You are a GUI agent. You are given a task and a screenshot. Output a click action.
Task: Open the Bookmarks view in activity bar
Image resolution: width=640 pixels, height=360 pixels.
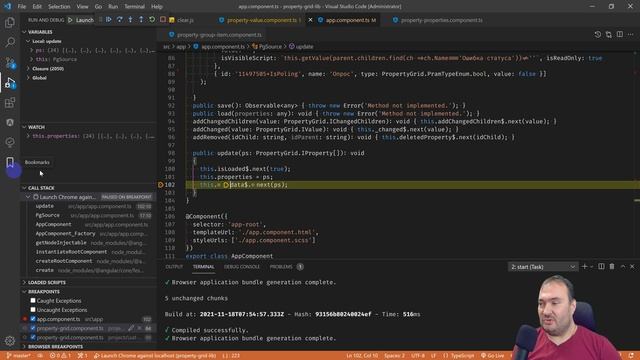click(10, 162)
